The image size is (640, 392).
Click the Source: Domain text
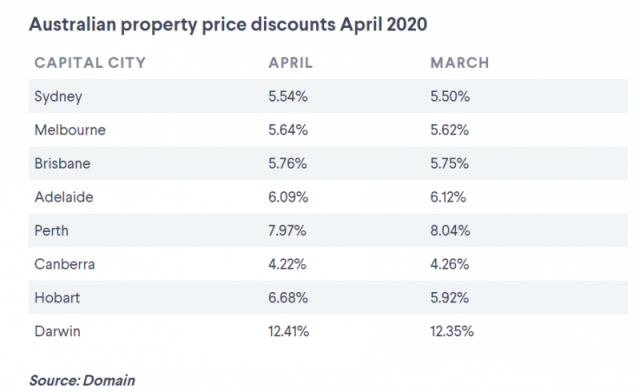click(x=82, y=380)
